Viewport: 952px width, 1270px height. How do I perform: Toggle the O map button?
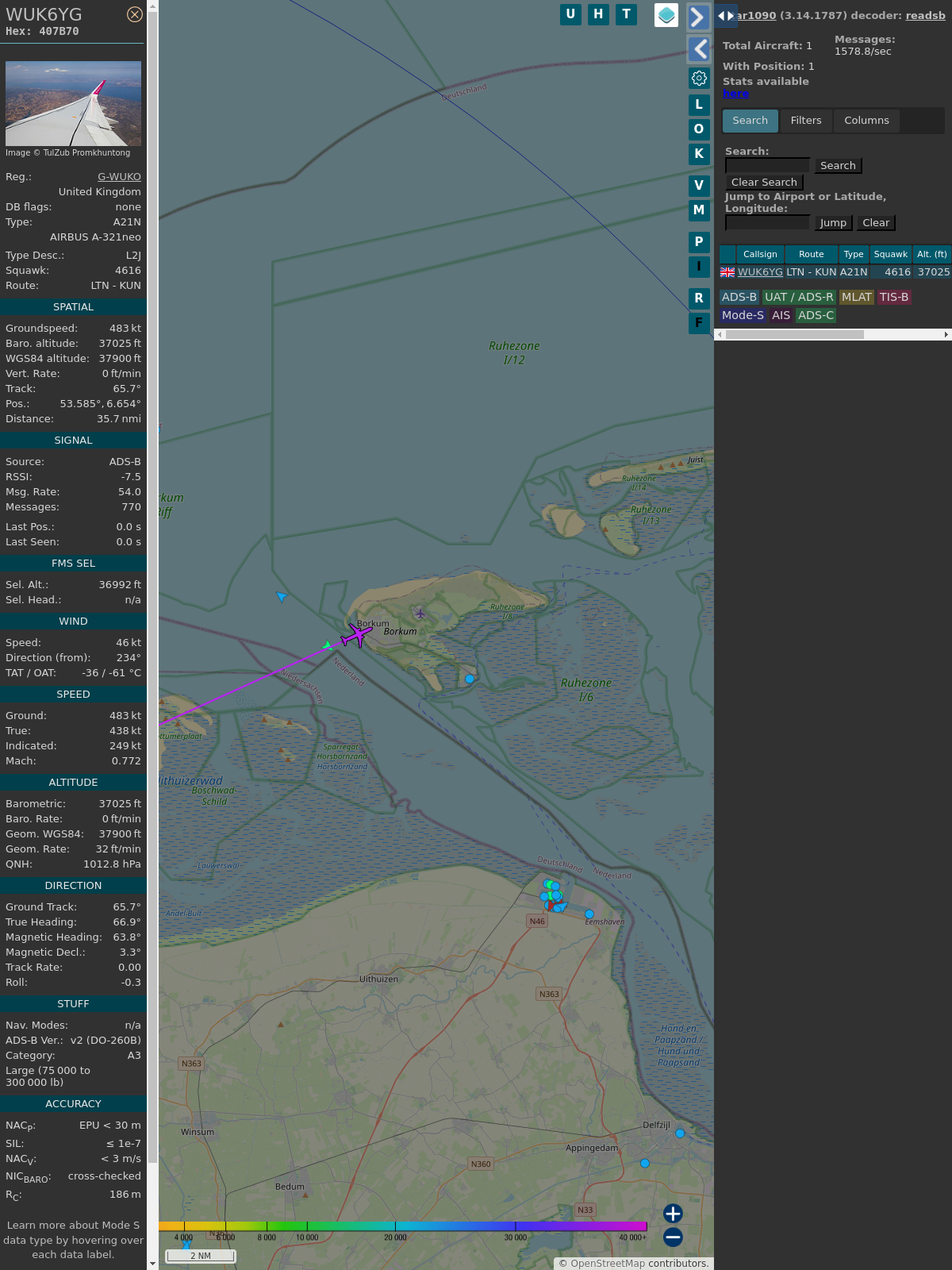(699, 129)
